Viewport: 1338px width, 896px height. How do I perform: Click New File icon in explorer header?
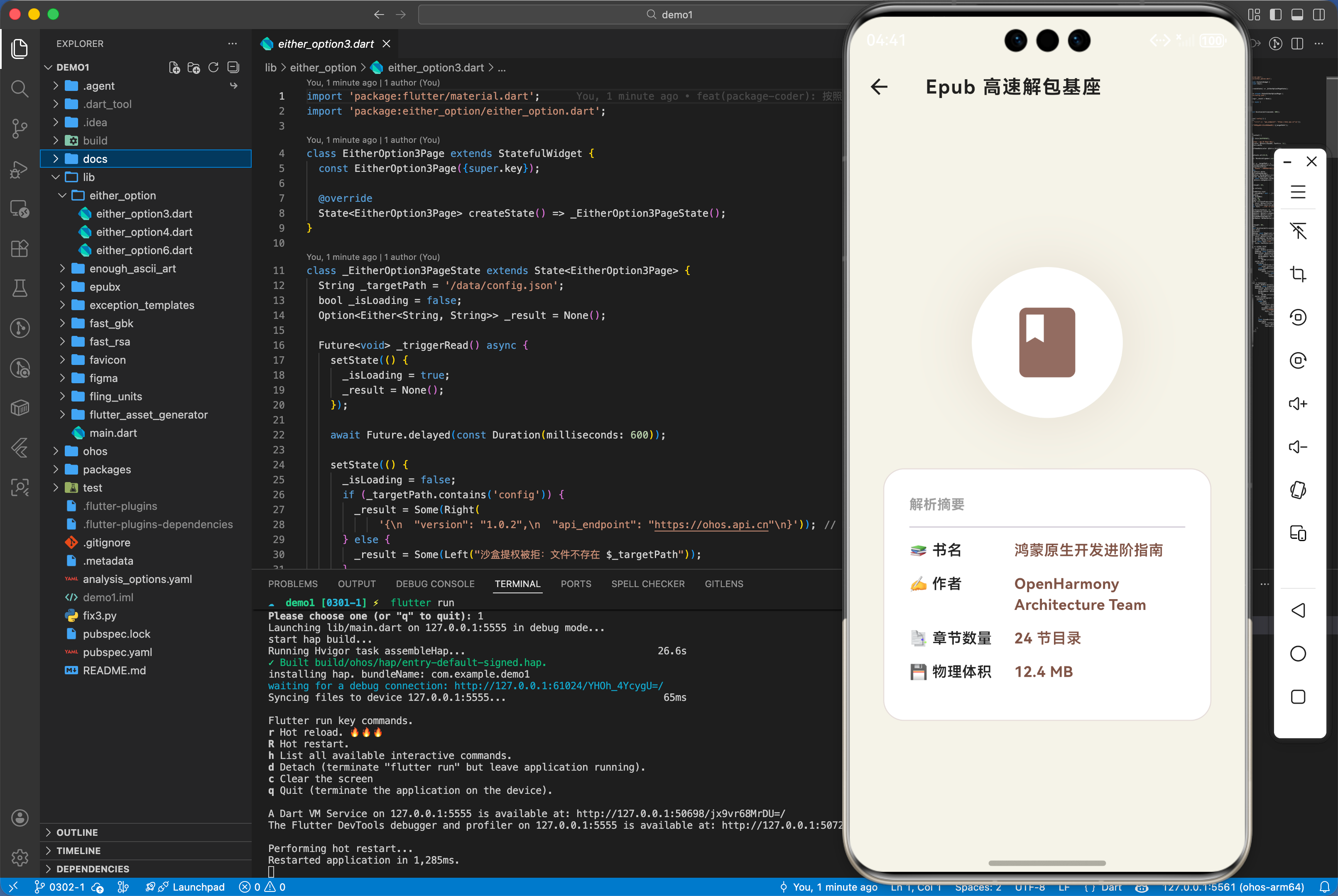click(174, 67)
